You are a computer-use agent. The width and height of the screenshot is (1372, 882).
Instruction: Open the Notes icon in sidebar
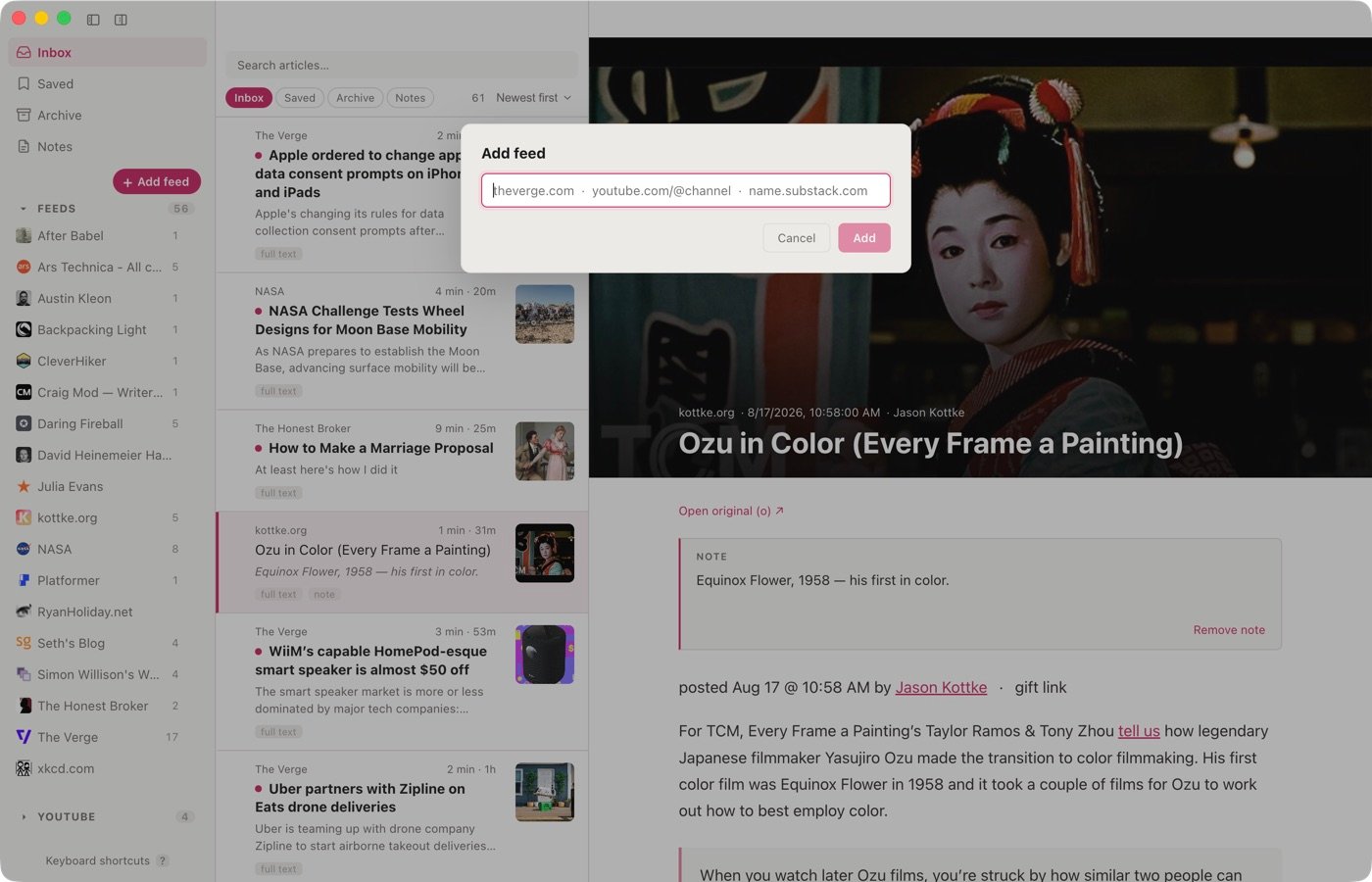[x=24, y=147]
